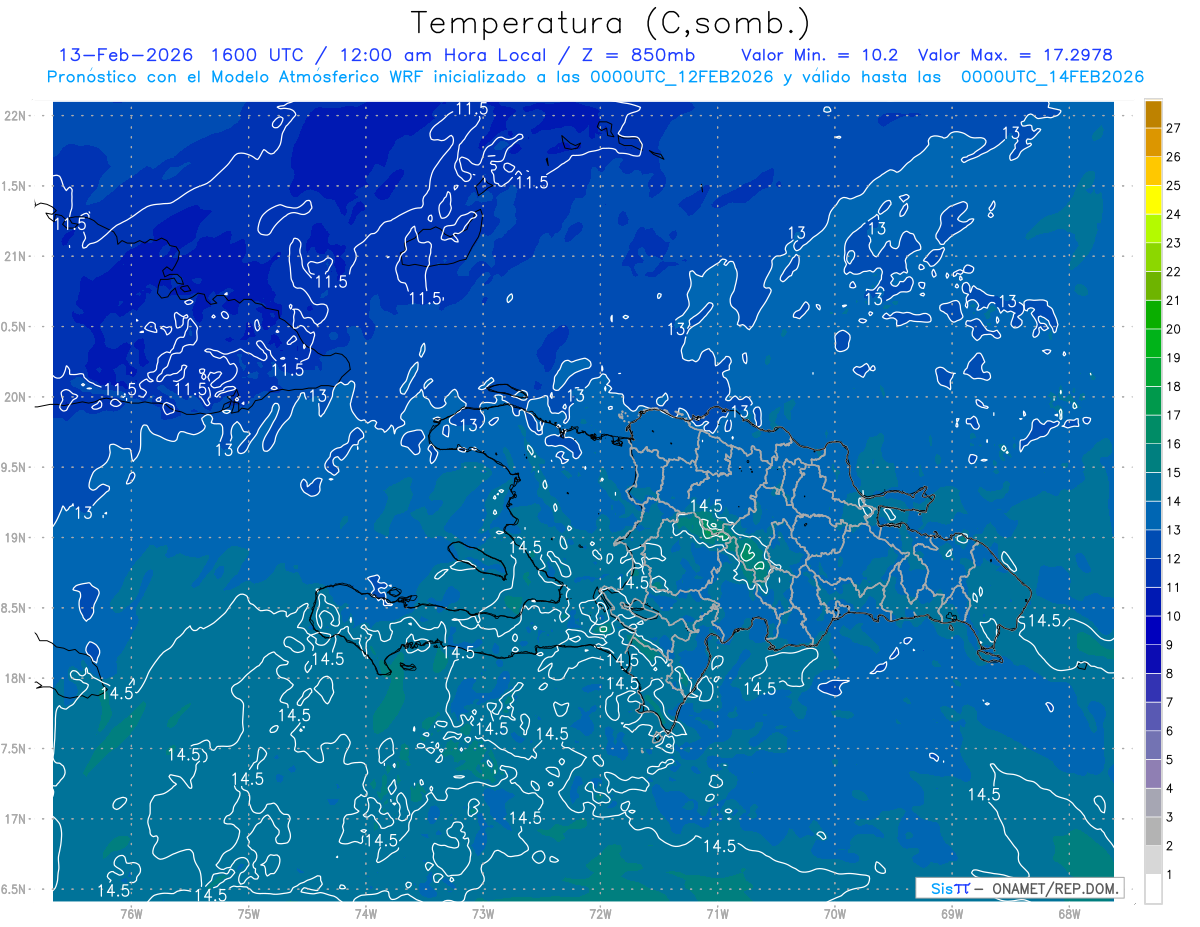Click the '20' value on the color scale
The width and height of the screenshot is (1200, 927).
1173,329
